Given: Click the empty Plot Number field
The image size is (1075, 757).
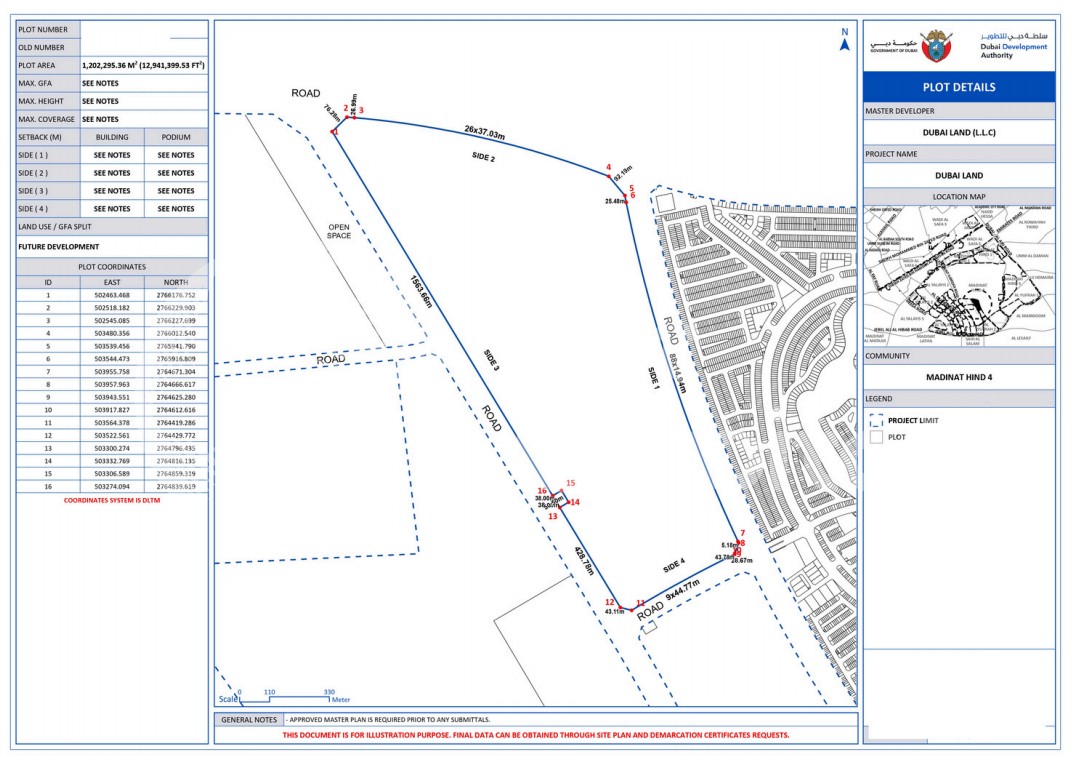Looking at the screenshot, I should click(x=144, y=30).
